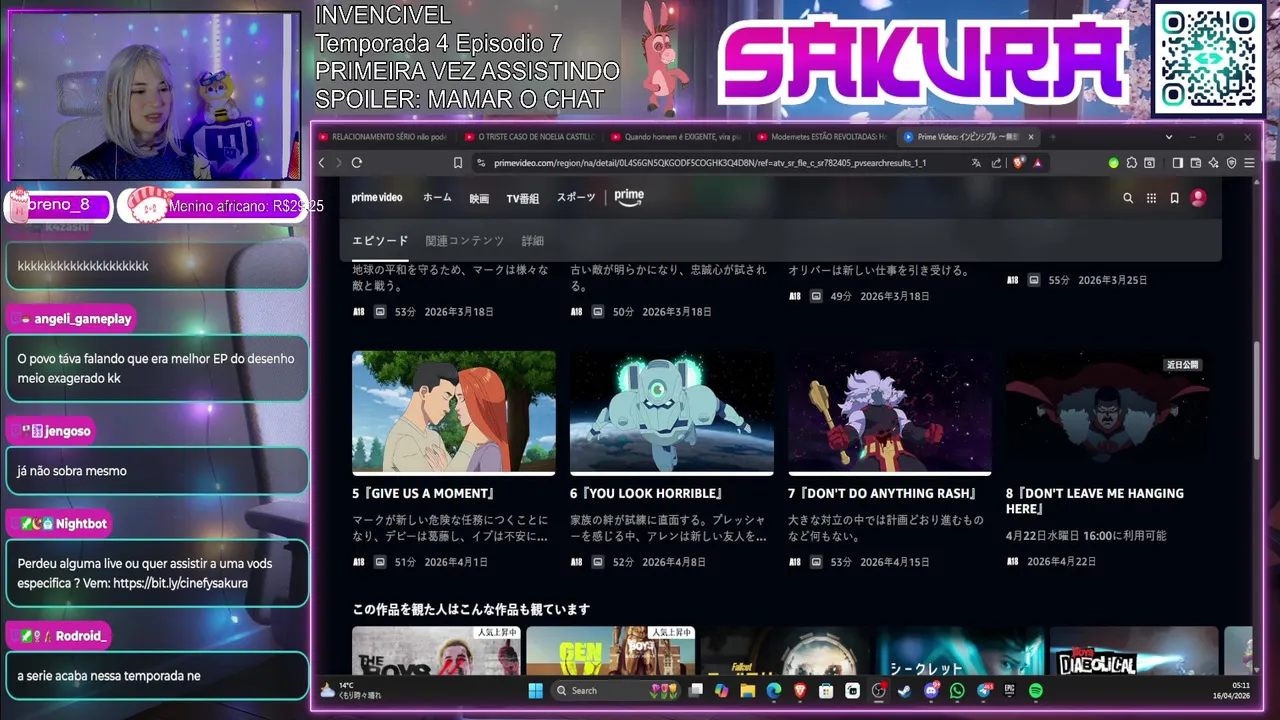The width and height of the screenshot is (1280, 720).
Task: Click the share icon in address bar
Action: click(x=996, y=162)
